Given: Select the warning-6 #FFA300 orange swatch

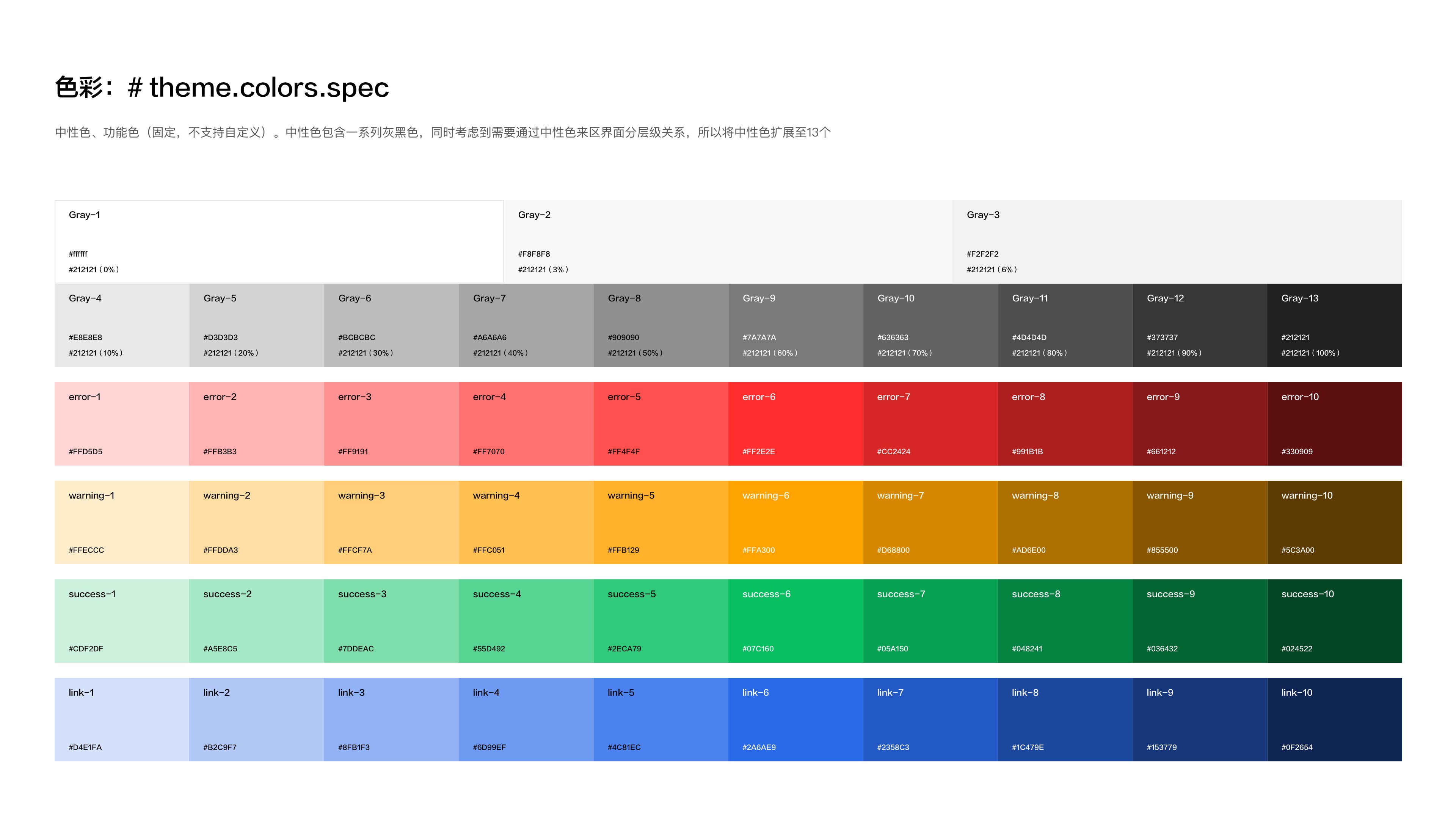Looking at the screenshot, I should [x=795, y=522].
